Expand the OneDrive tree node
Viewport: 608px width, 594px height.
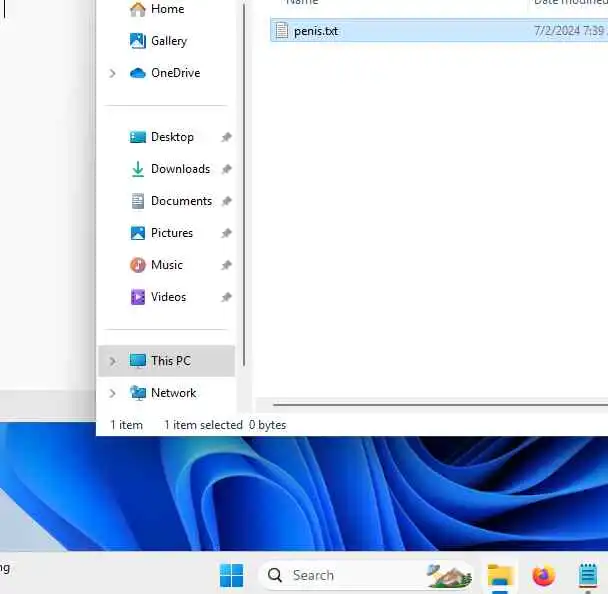112,73
